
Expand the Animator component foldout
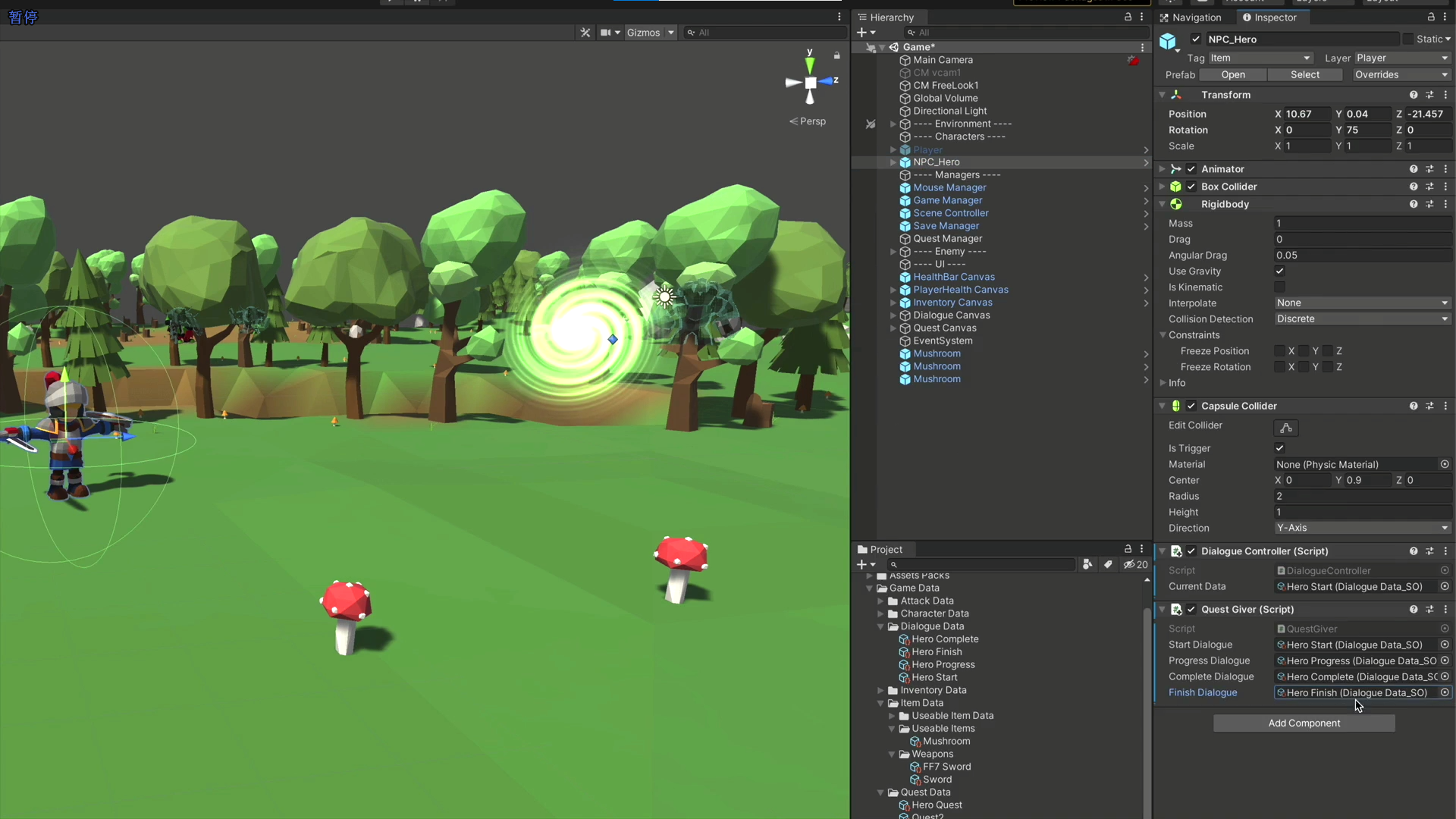click(x=1162, y=169)
